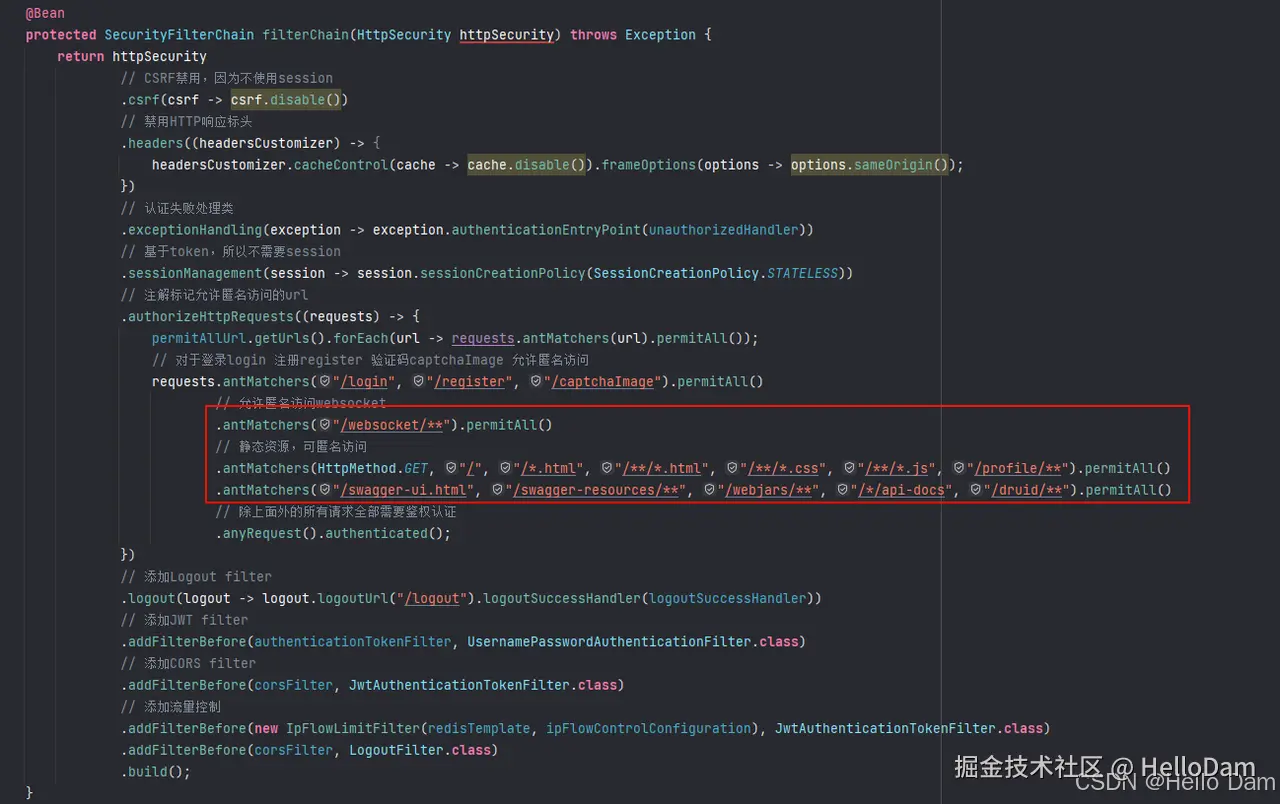The width and height of the screenshot is (1280, 804).
Task: Click LogoutFilter.class
Action: pyautogui.click(x=420, y=750)
